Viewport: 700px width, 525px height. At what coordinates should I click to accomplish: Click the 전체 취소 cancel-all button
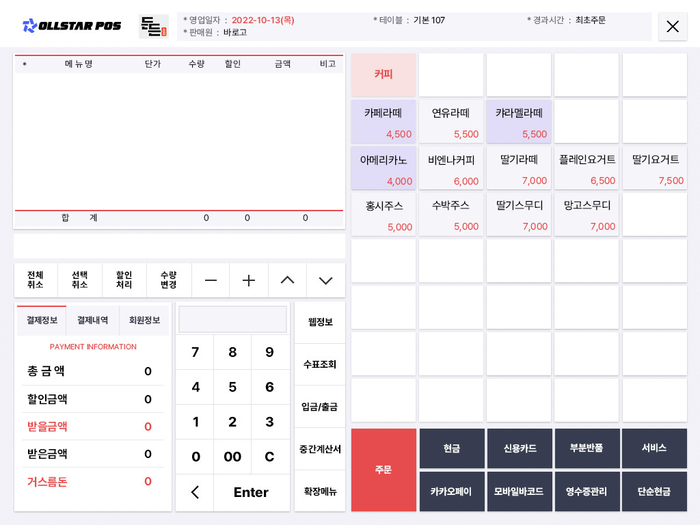tap(35, 280)
